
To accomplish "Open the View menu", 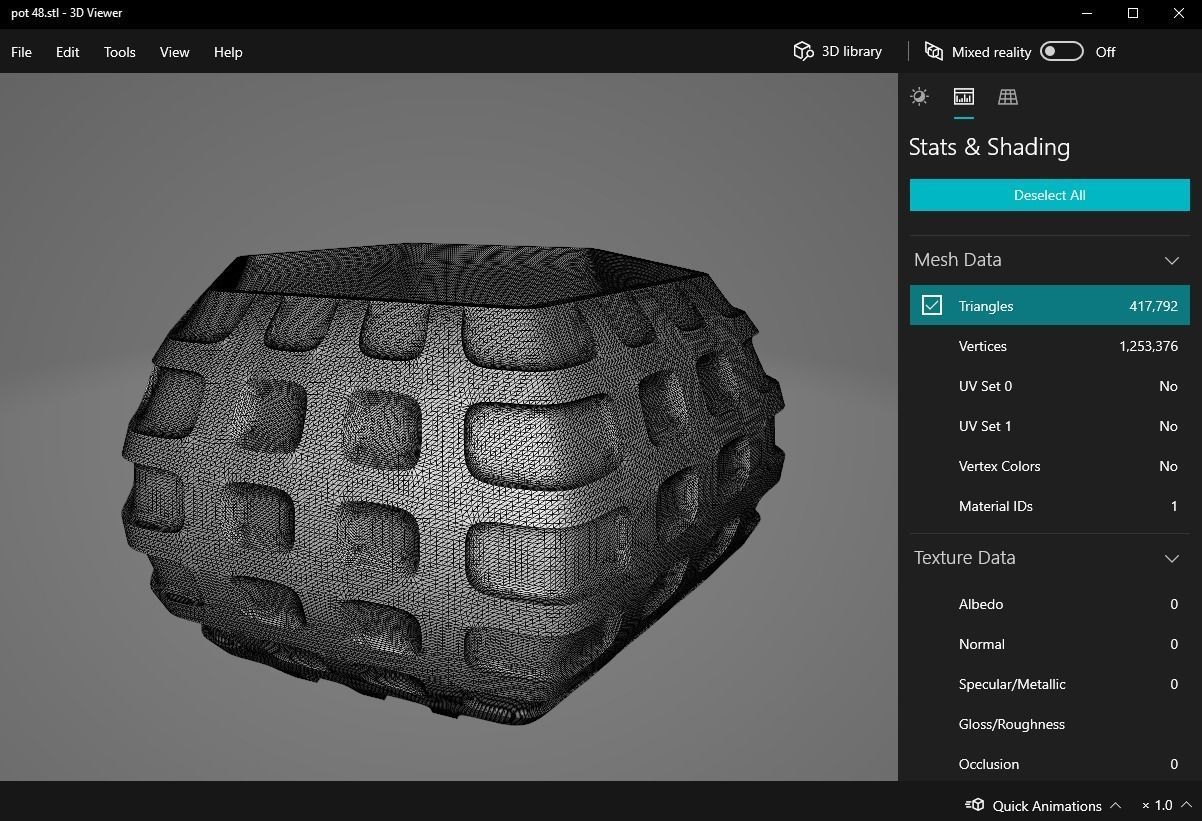I will tap(174, 52).
